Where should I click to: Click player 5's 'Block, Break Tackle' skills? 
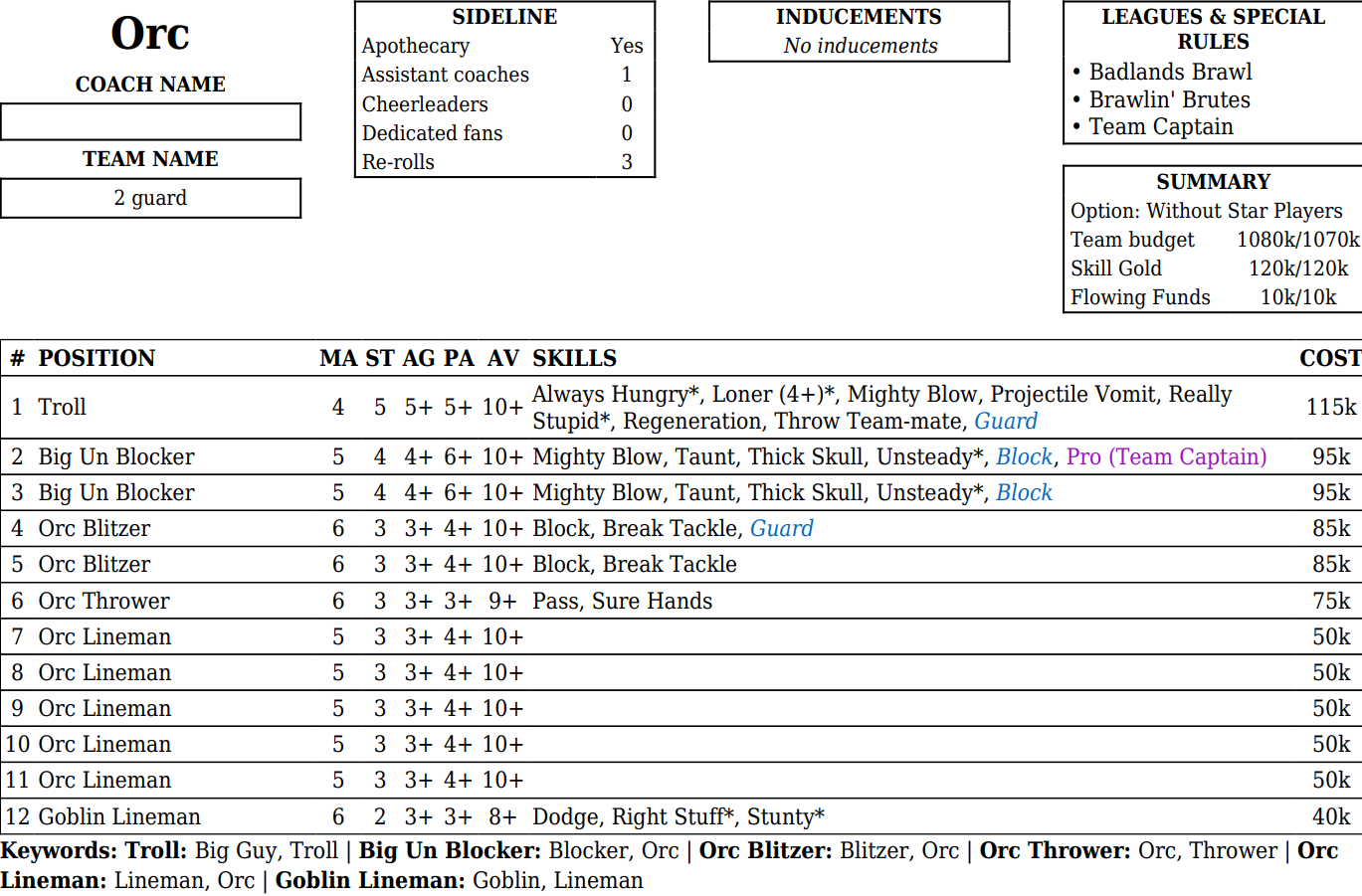pyautogui.click(x=635, y=564)
